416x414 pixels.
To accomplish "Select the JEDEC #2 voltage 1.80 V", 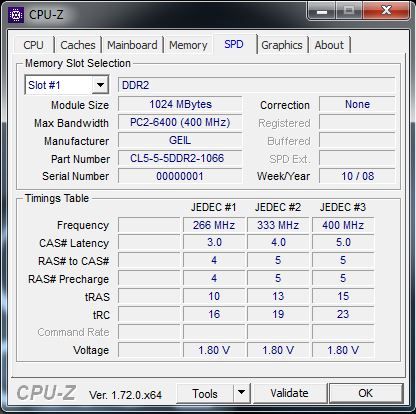I will 278,350.
